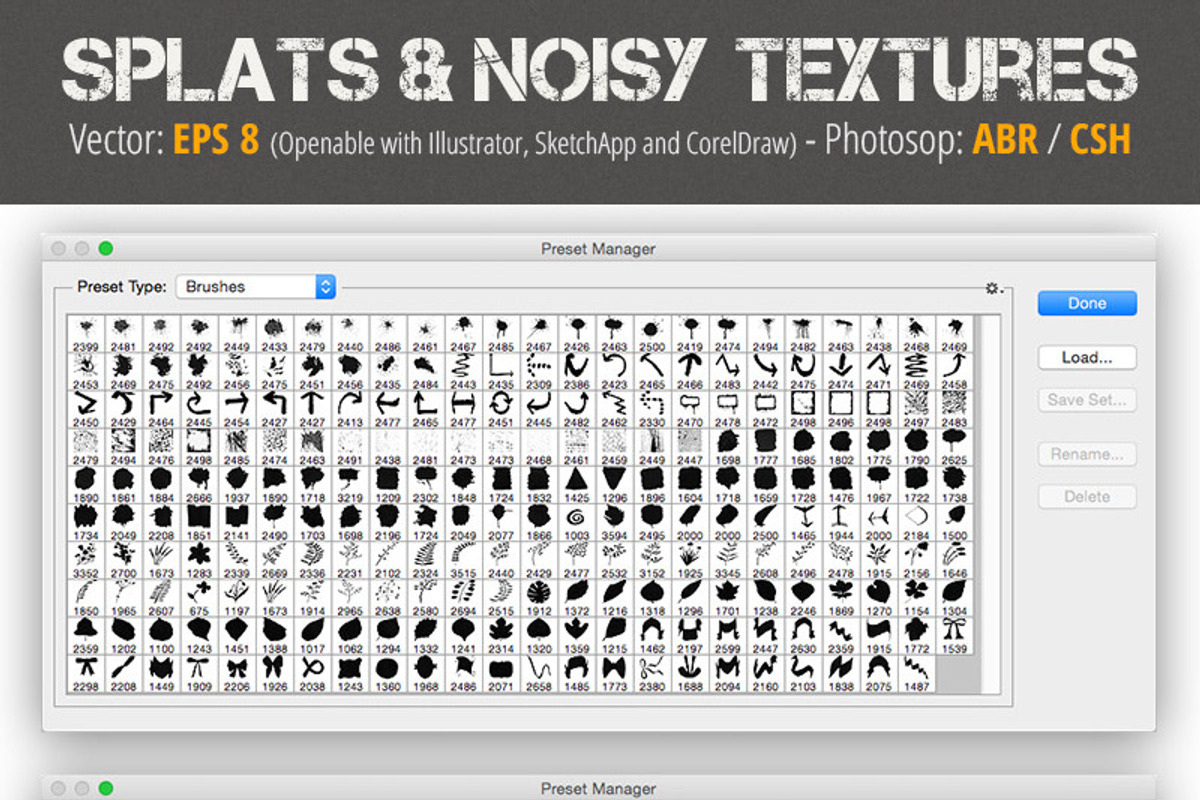The width and height of the screenshot is (1200, 800).
Task: Select noisy texture brush labeled 2497
Action: (917, 409)
